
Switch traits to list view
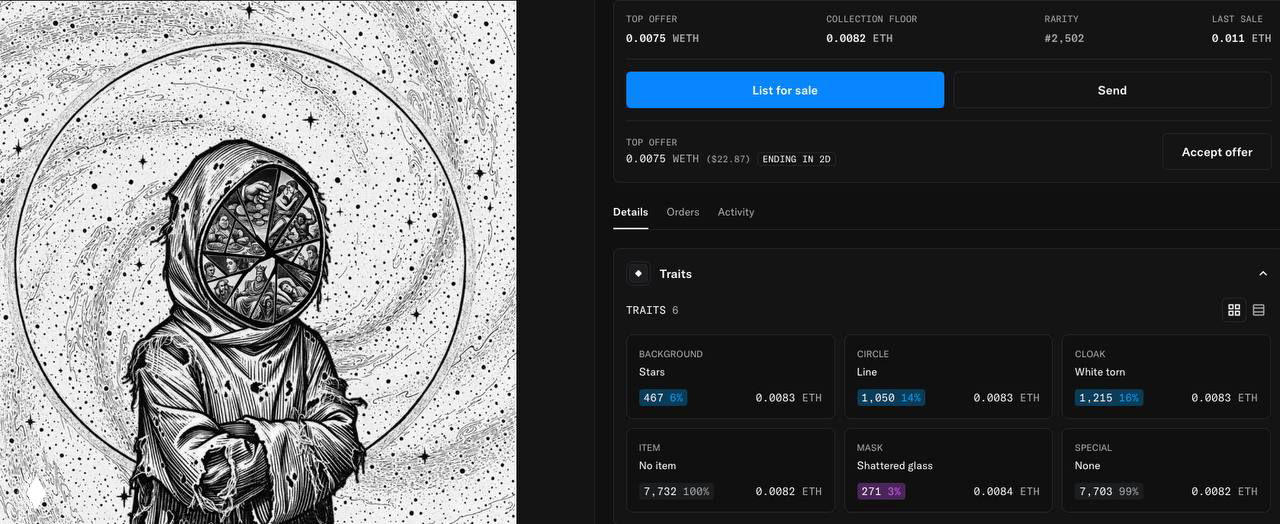tap(1258, 310)
